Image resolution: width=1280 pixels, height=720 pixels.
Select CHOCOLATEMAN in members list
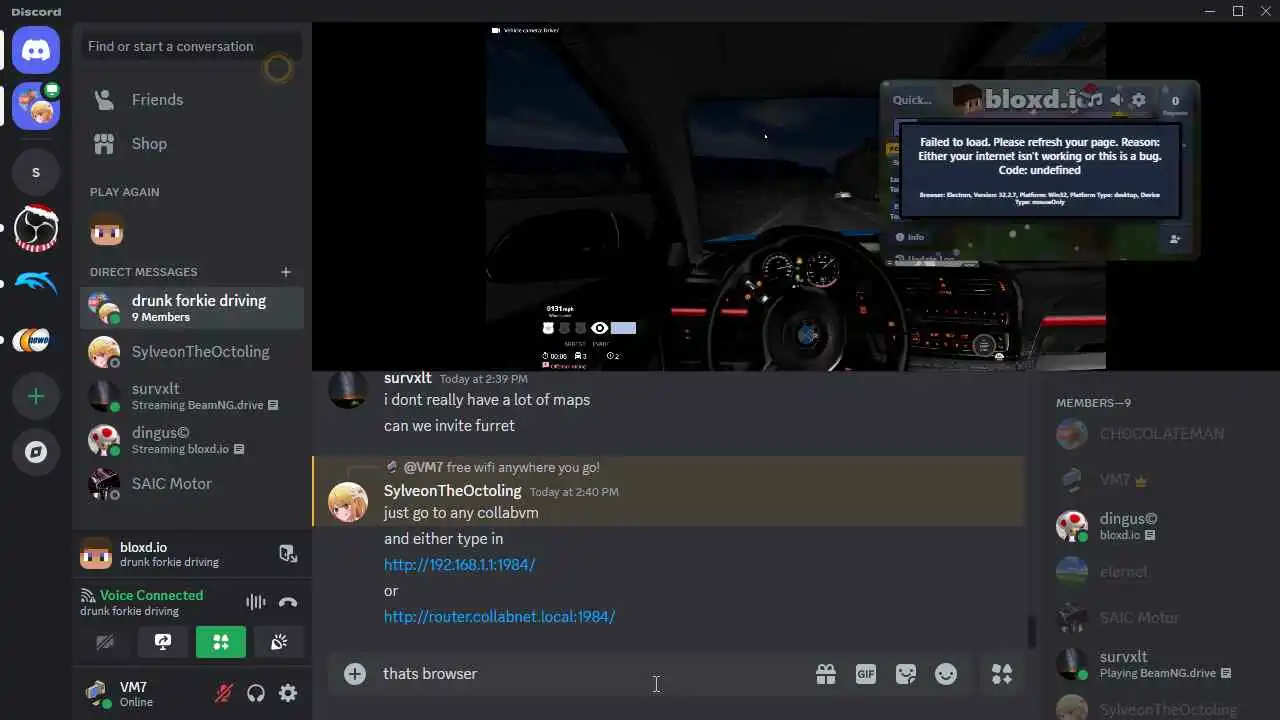(1160, 434)
